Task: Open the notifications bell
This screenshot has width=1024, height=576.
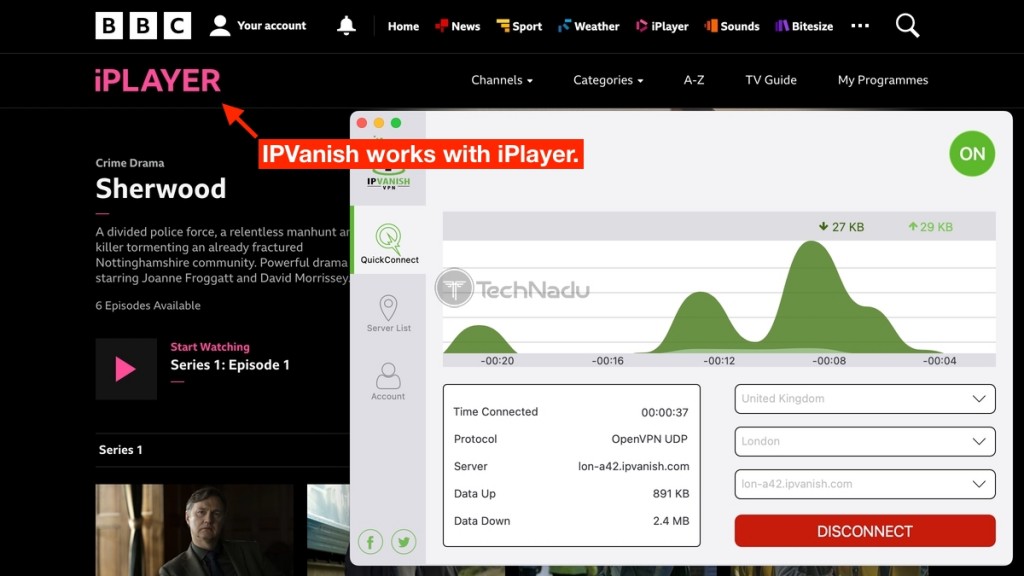Action: click(346, 25)
